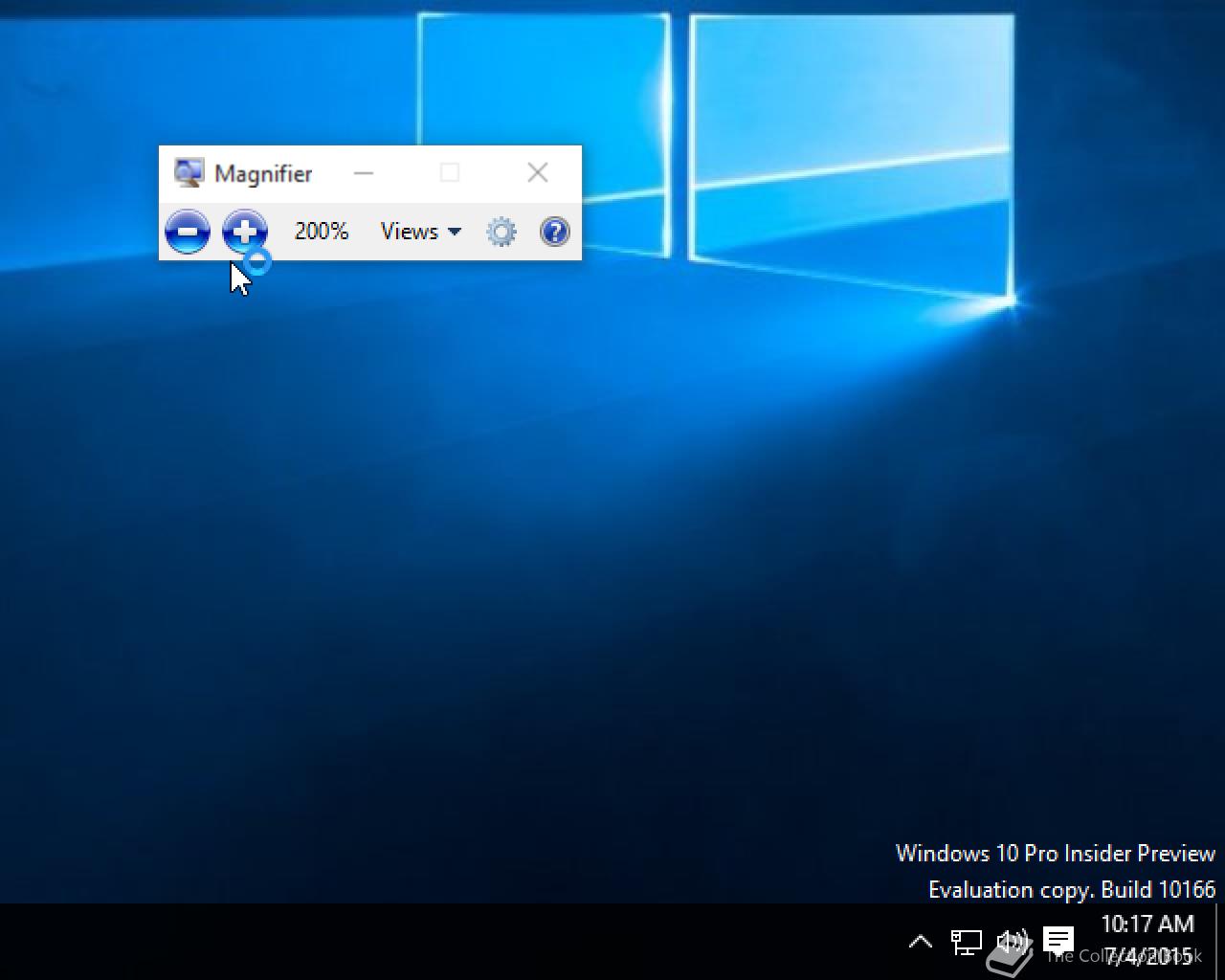Screen dimensions: 1225x980
Task: Show hidden icons chevron in system tray
Action: [x=920, y=943]
